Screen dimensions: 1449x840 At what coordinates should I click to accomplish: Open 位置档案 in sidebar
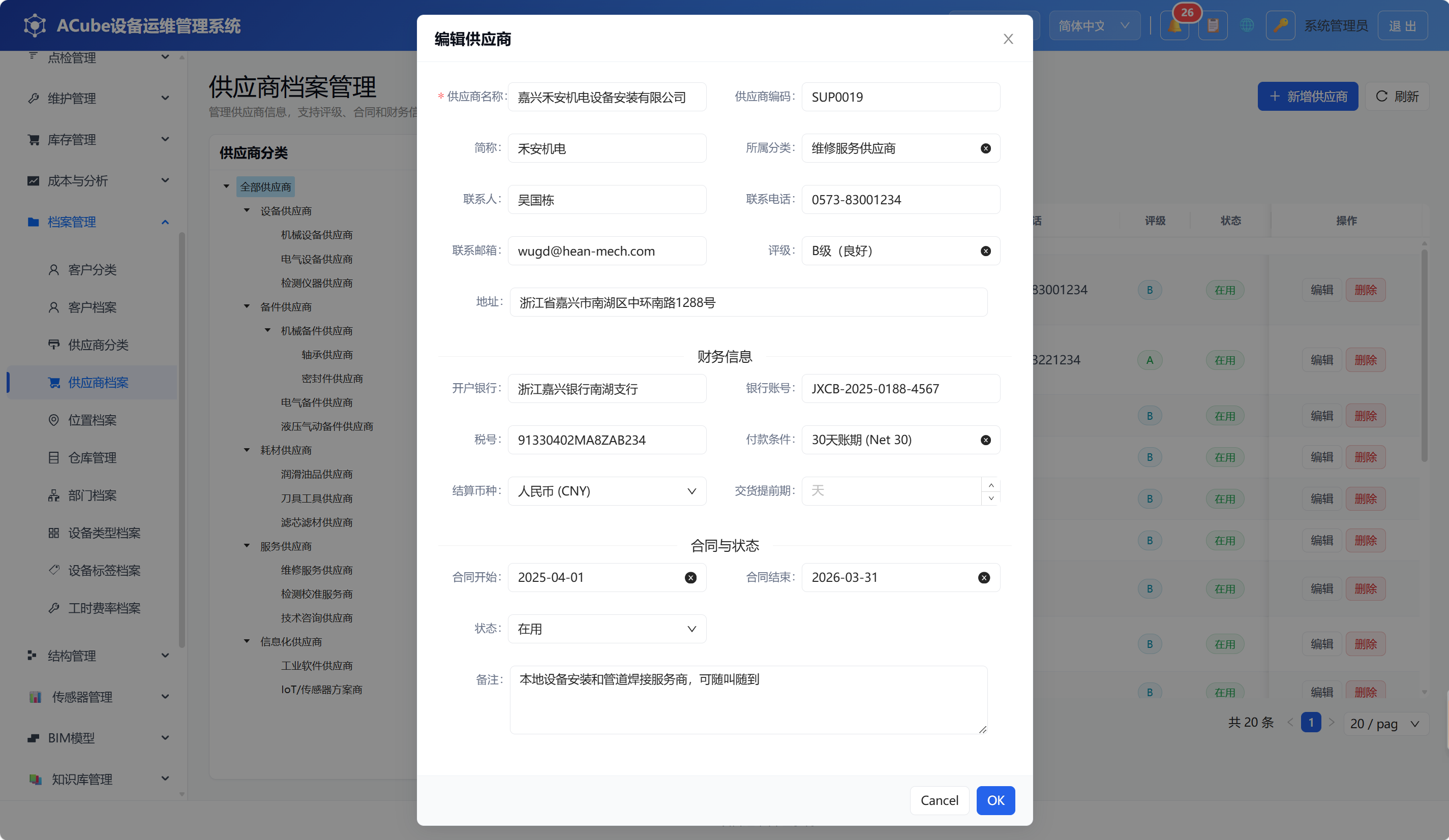pos(92,420)
